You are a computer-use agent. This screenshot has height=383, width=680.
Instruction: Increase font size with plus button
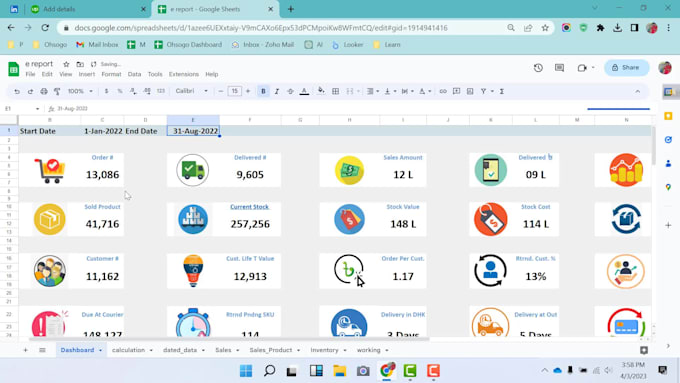pyautogui.click(x=248, y=91)
